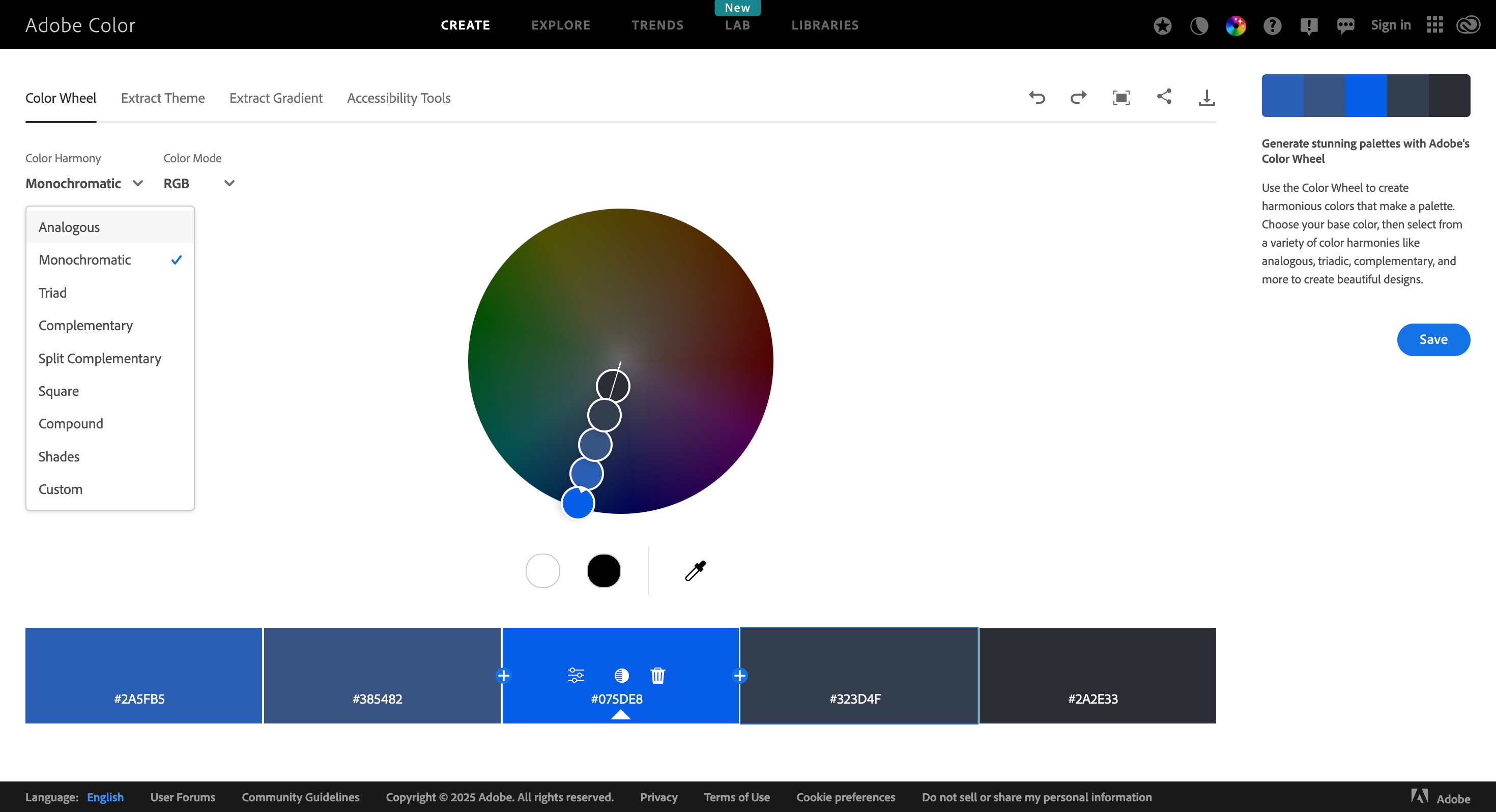
Task: Open Do not sell my information link
Action: click(1037, 797)
